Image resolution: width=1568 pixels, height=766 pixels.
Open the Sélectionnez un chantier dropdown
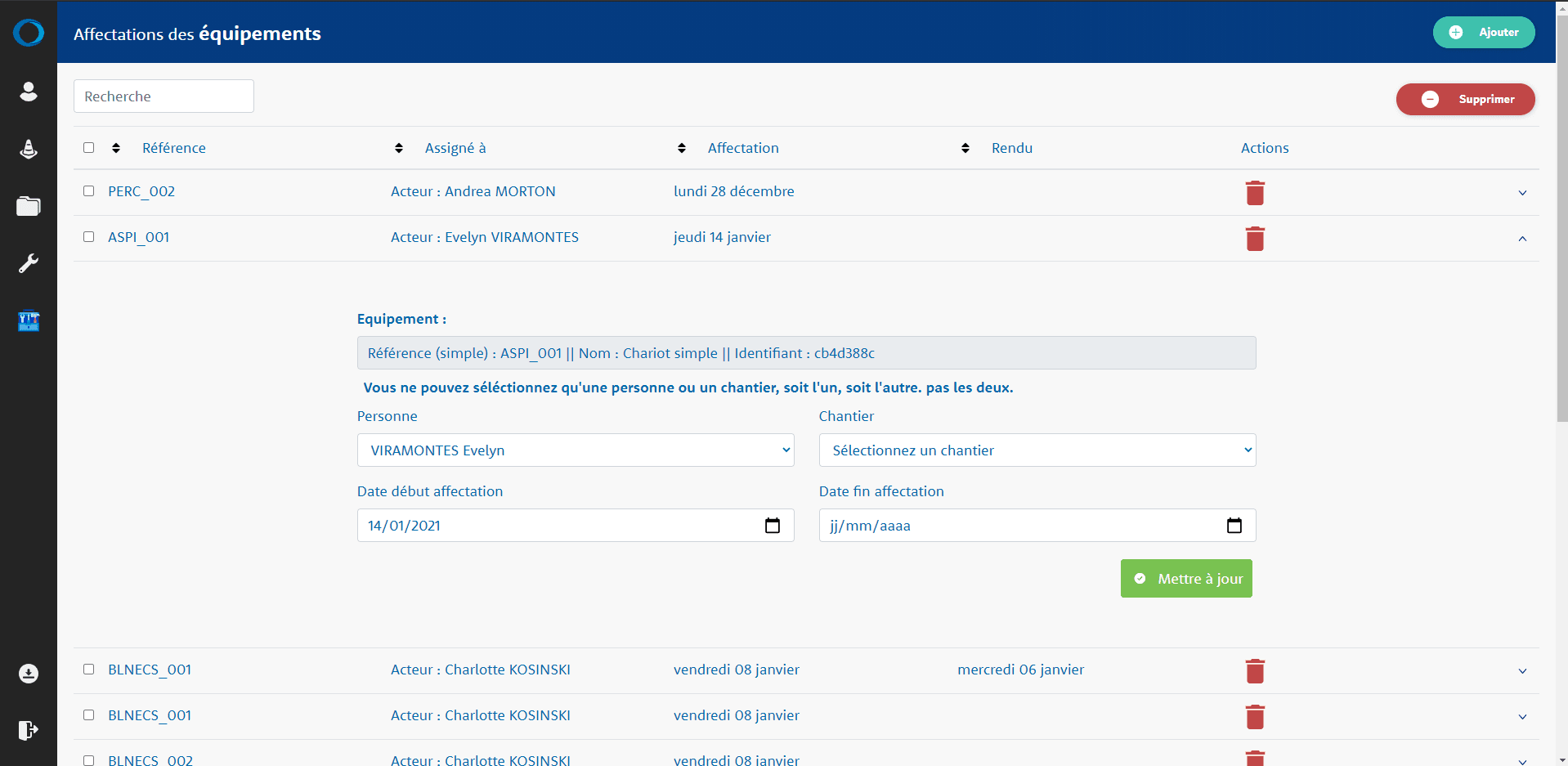tap(1037, 450)
